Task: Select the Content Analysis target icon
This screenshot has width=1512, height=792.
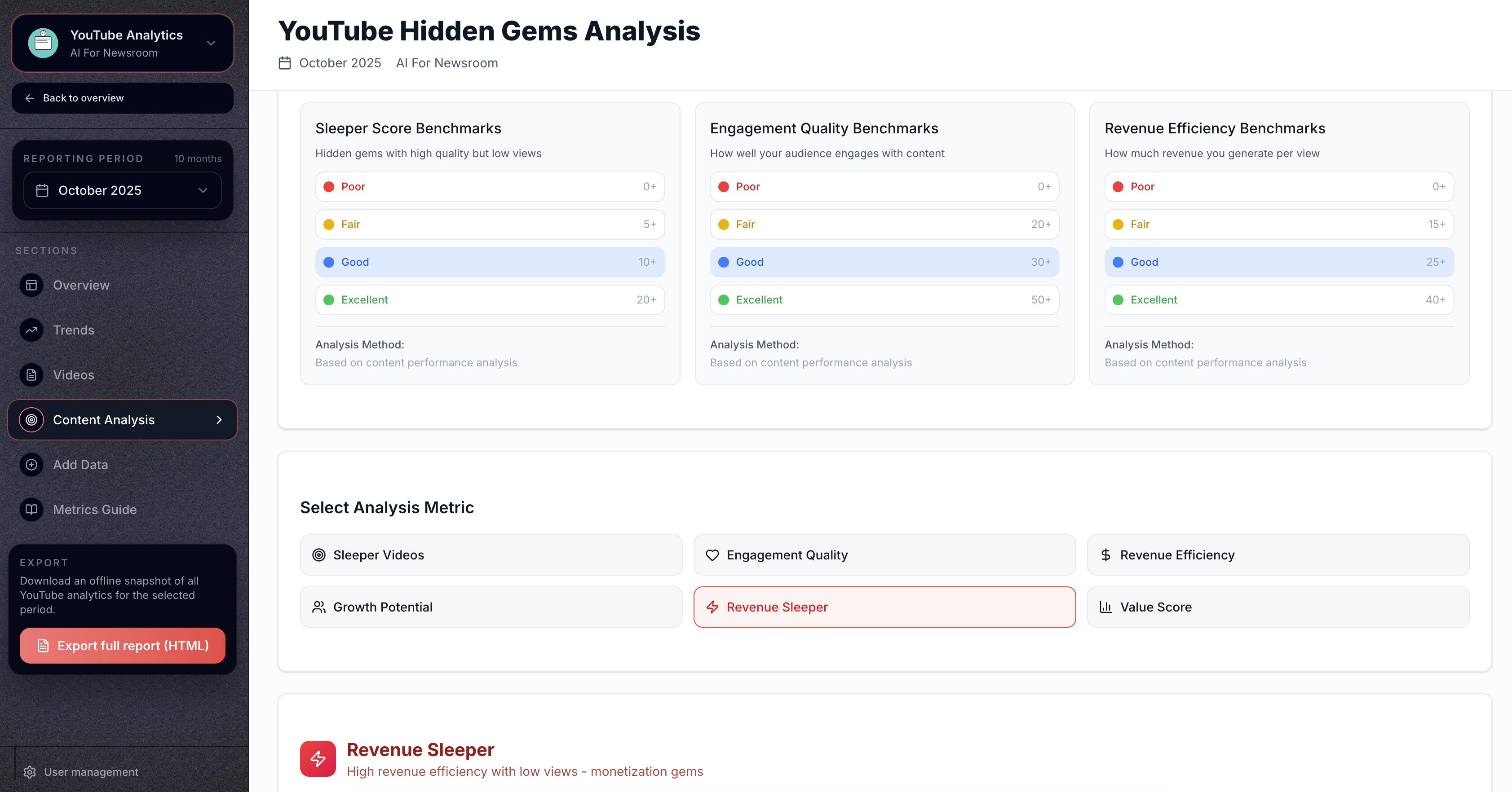Action: click(31, 419)
